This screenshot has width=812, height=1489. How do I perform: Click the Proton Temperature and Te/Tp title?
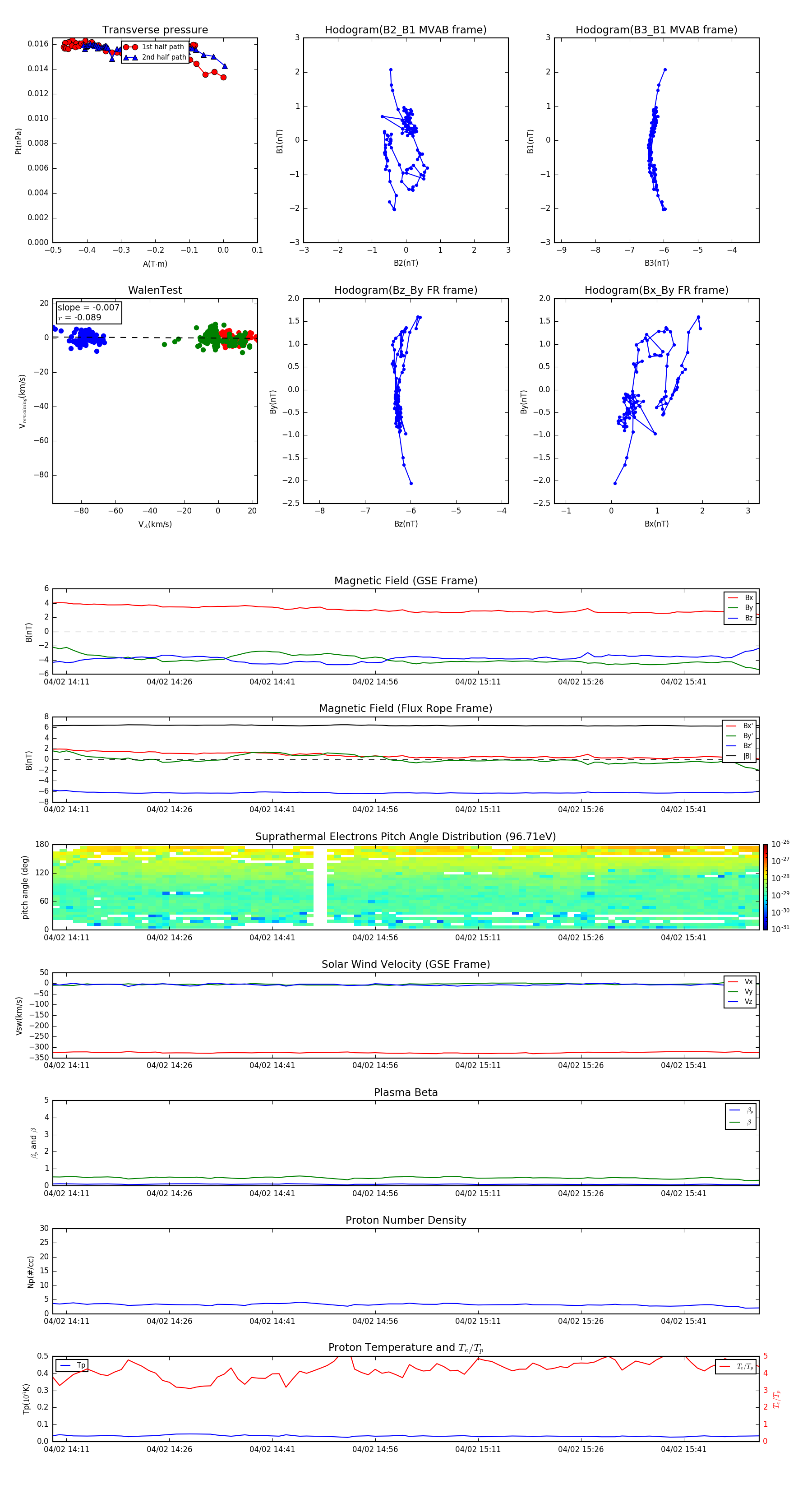(x=406, y=1347)
